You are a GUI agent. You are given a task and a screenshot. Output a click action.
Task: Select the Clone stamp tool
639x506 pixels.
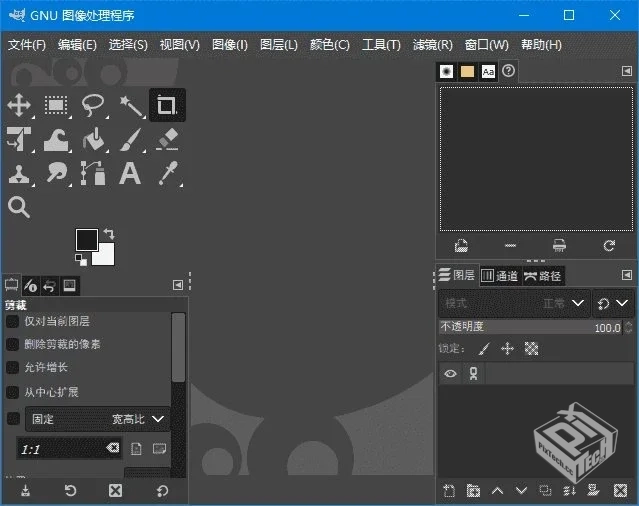click(18, 174)
